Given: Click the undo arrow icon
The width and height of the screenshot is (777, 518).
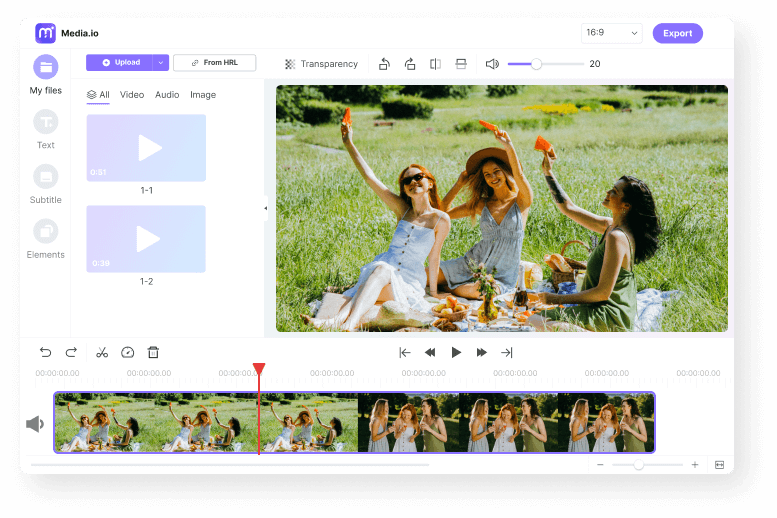Looking at the screenshot, I should (45, 352).
